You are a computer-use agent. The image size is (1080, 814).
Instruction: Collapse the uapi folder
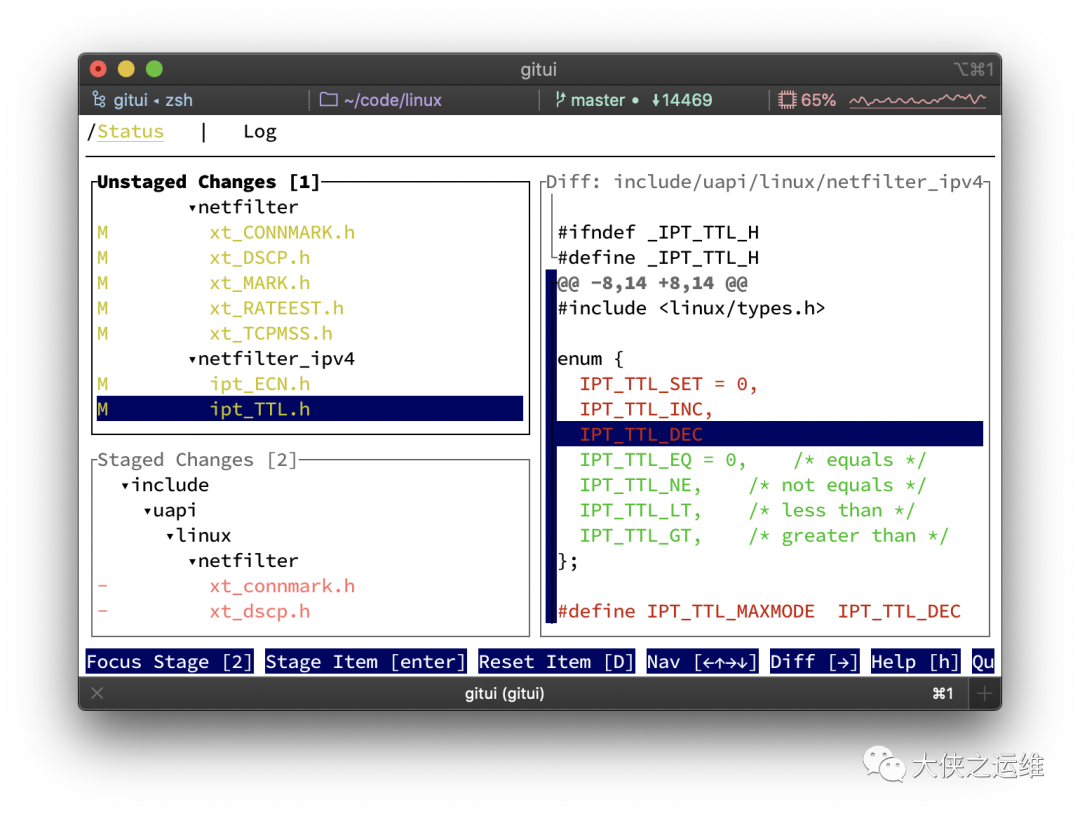click(147, 511)
